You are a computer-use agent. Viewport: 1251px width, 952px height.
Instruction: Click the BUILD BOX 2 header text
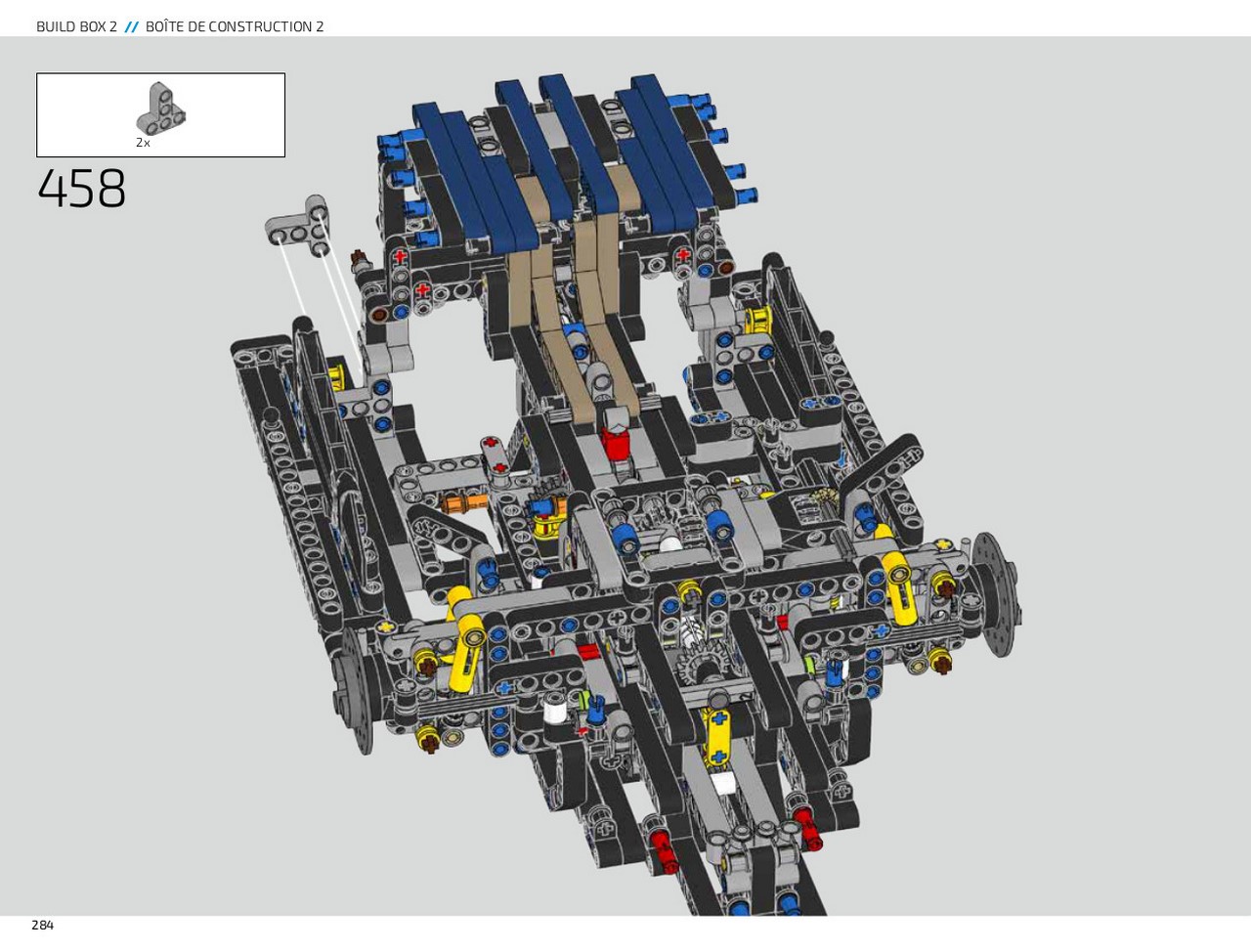(x=76, y=26)
